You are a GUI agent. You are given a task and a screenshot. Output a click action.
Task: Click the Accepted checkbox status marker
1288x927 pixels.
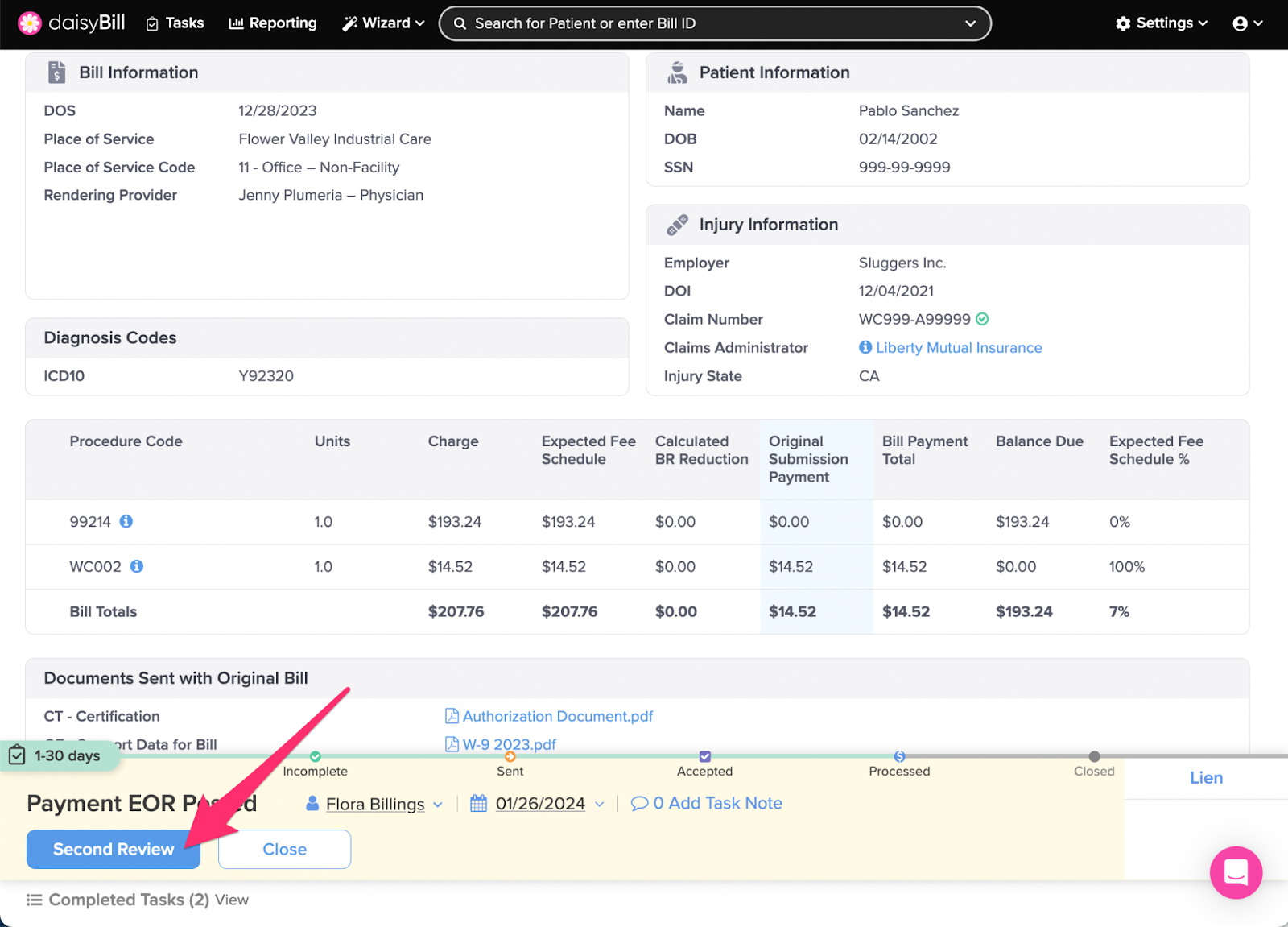point(704,756)
